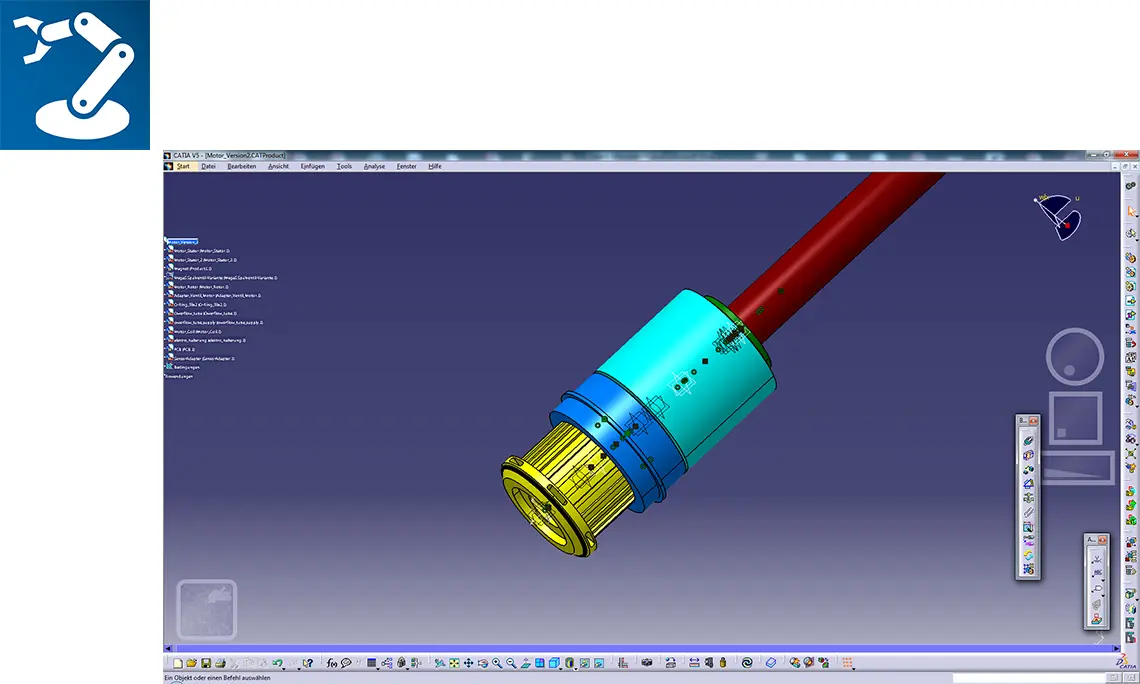Click the Zoom In magnifier icon
Viewport: 1140px width, 684px height.
click(x=497, y=663)
